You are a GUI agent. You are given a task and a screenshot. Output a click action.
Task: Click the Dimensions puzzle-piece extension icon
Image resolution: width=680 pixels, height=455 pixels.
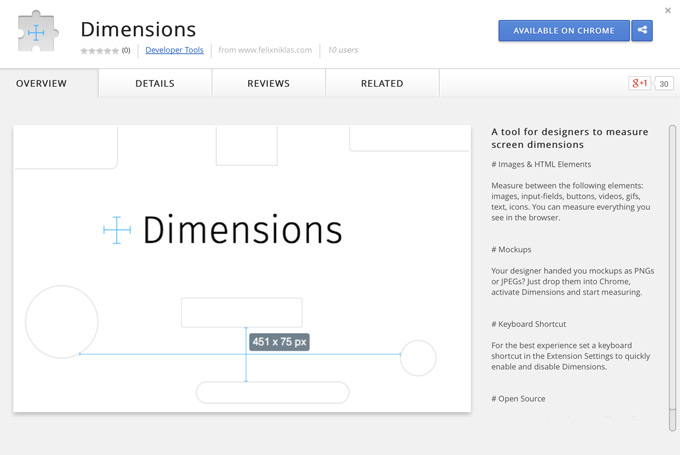pyautogui.click(x=38, y=32)
